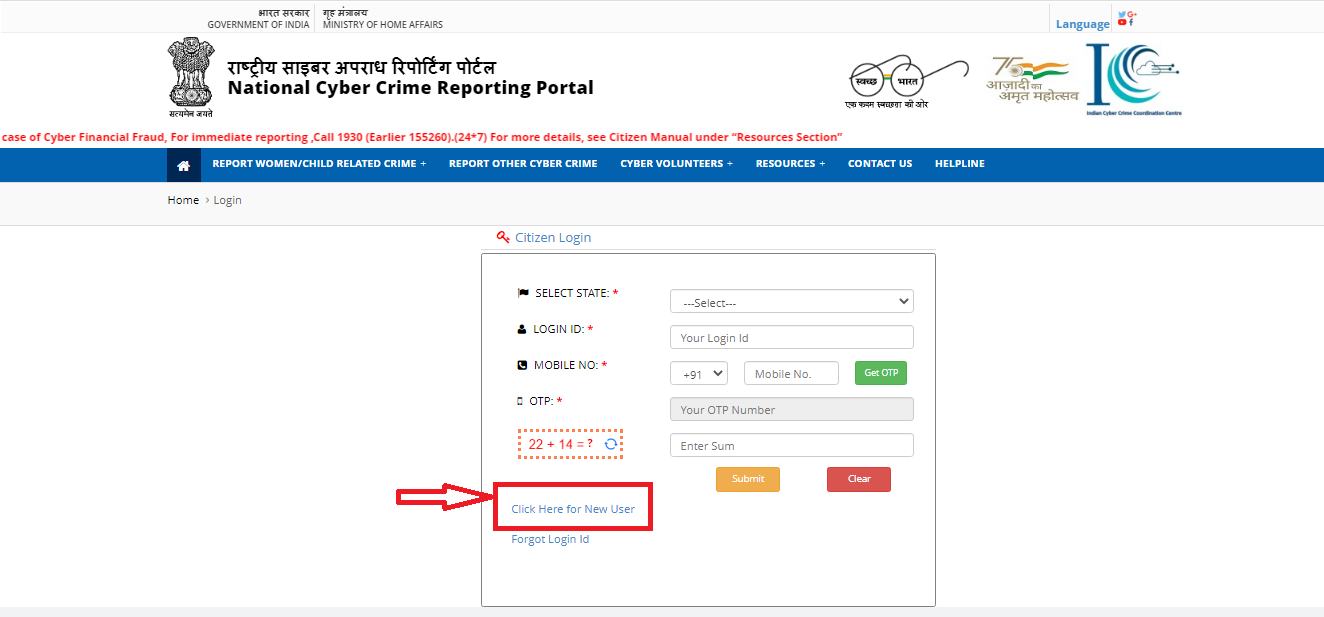The width and height of the screenshot is (1324, 617).
Task: Submit the citizen login form
Action: click(748, 479)
